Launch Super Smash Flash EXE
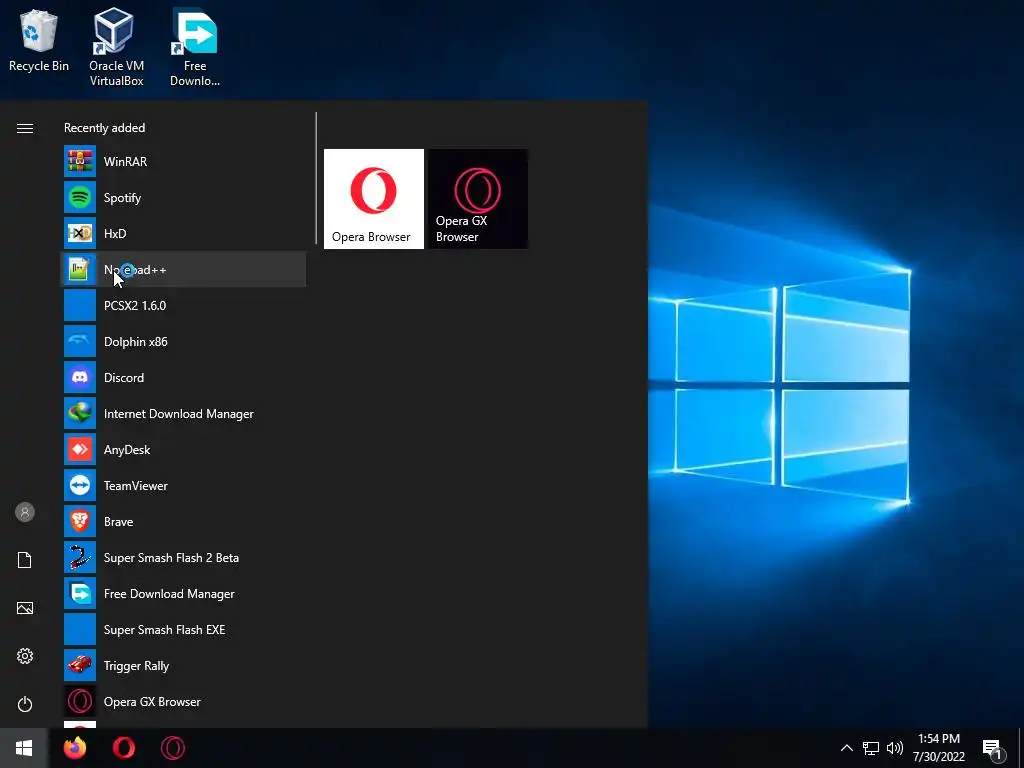The width and height of the screenshot is (1024, 768). click(x=183, y=630)
